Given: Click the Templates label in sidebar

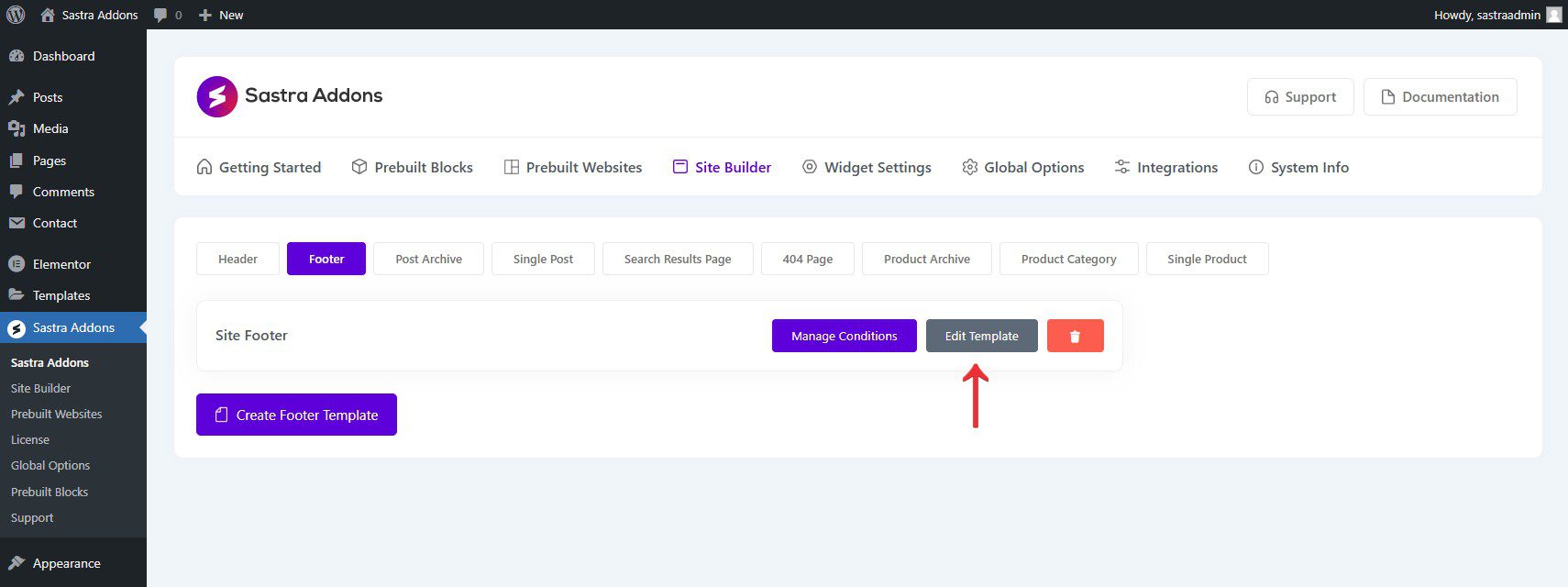Looking at the screenshot, I should coord(61,295).
